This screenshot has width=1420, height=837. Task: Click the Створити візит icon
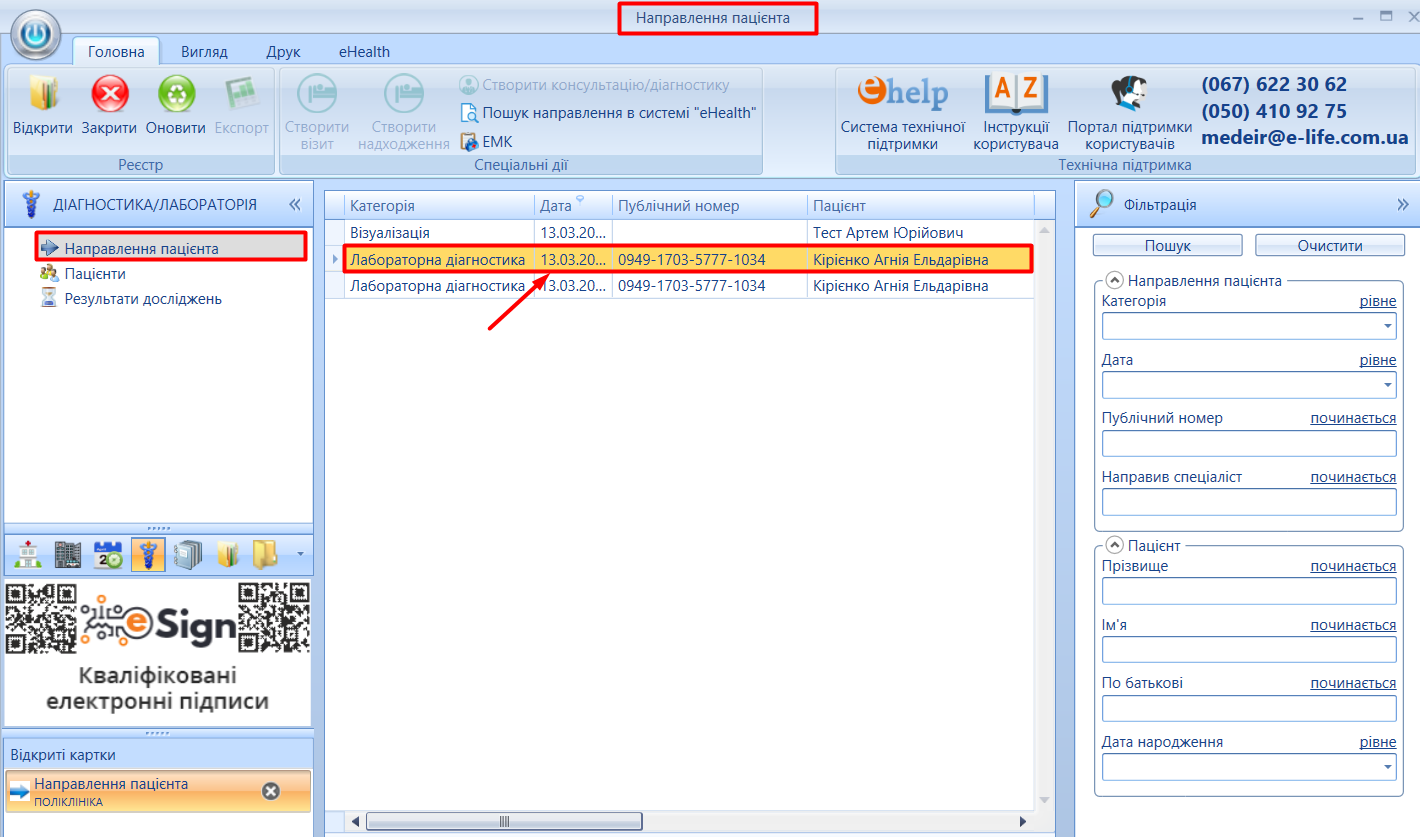(317, 94)
